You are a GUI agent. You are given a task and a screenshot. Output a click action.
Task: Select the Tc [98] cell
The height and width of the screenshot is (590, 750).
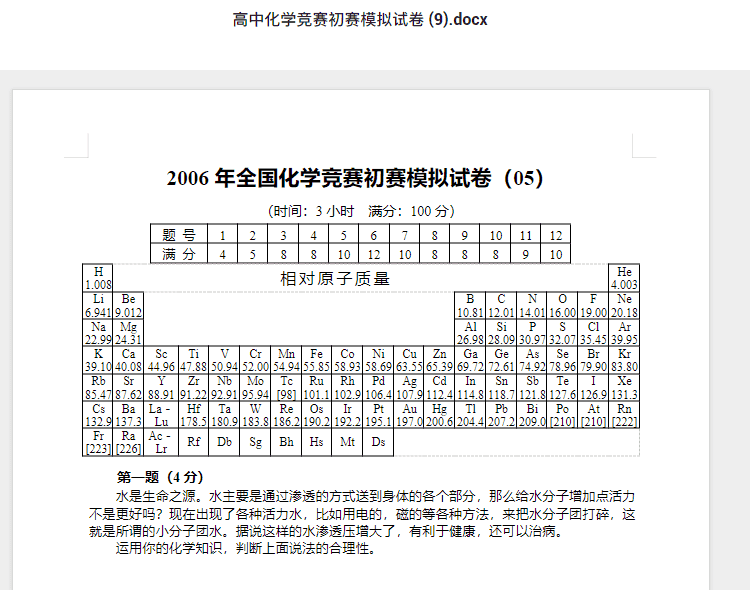[286, 388]
